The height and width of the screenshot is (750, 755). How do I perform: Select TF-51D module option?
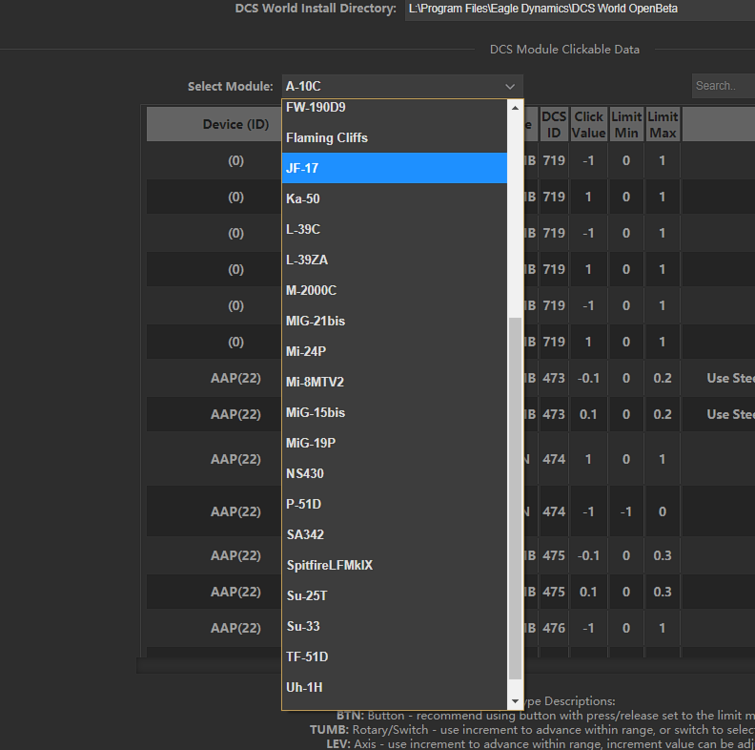[x=394, y=657]
